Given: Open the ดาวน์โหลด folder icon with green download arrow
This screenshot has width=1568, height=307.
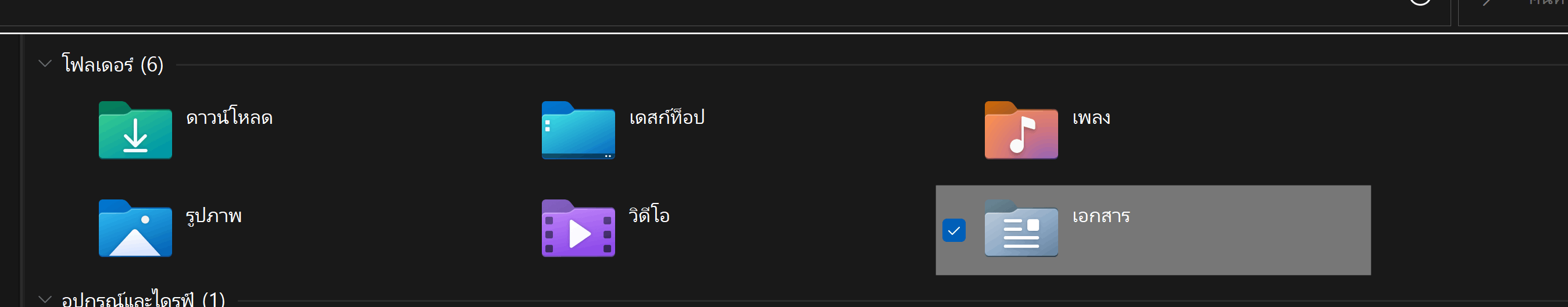Looking at the screenshot, I should (135, 130).
